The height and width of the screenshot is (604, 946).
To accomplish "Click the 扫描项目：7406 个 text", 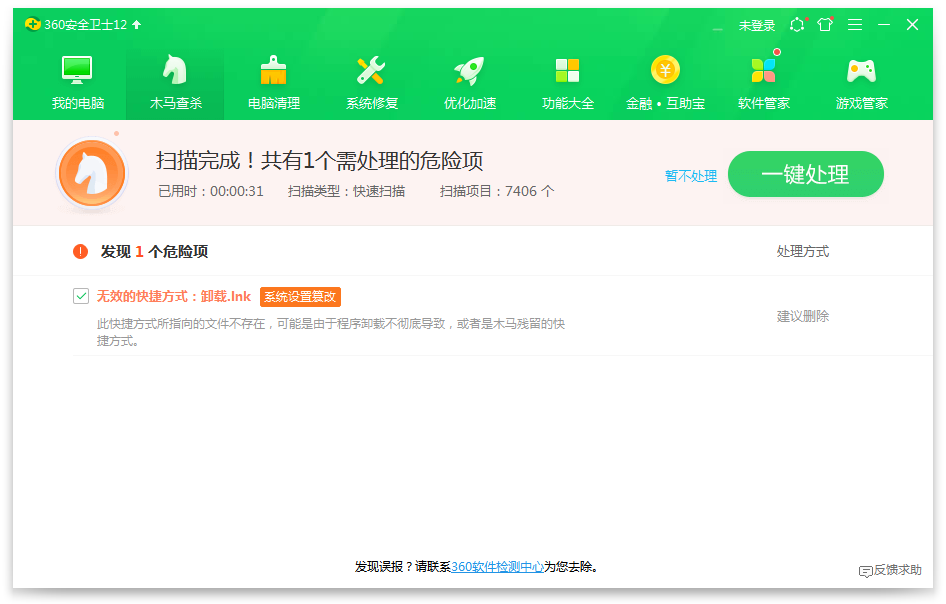I will [497, 191].
